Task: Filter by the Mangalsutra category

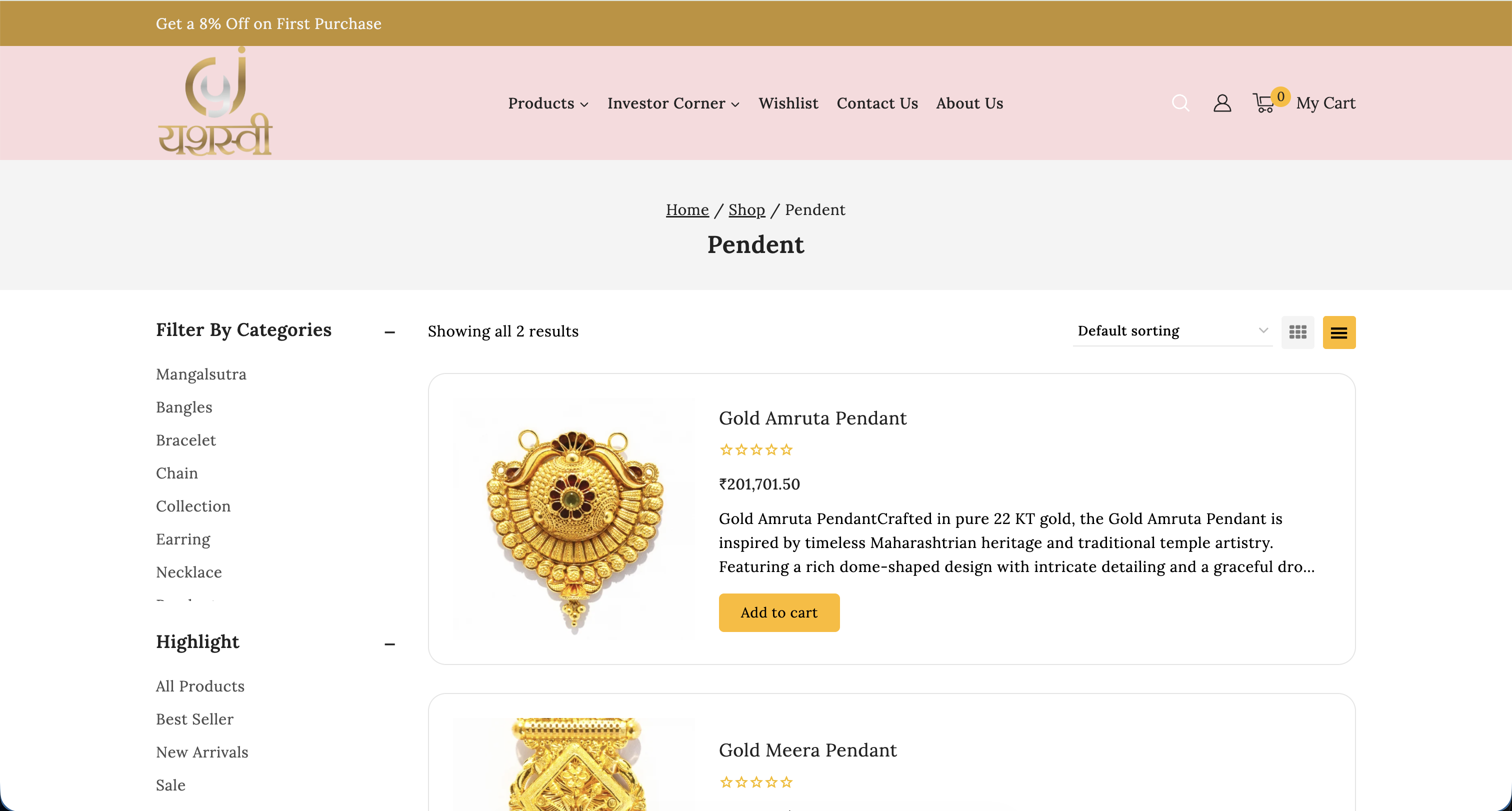Action: (x=201, y=374)
